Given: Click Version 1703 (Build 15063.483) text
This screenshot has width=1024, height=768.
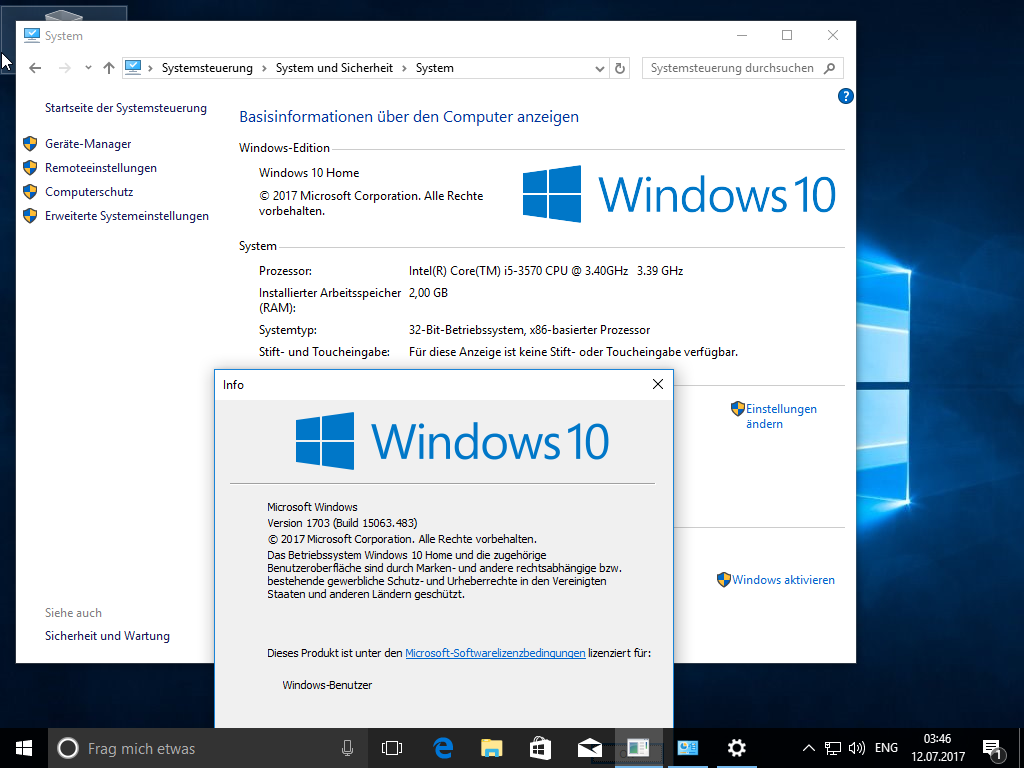Looking at the screenshot, I should [x=342, y=523].
